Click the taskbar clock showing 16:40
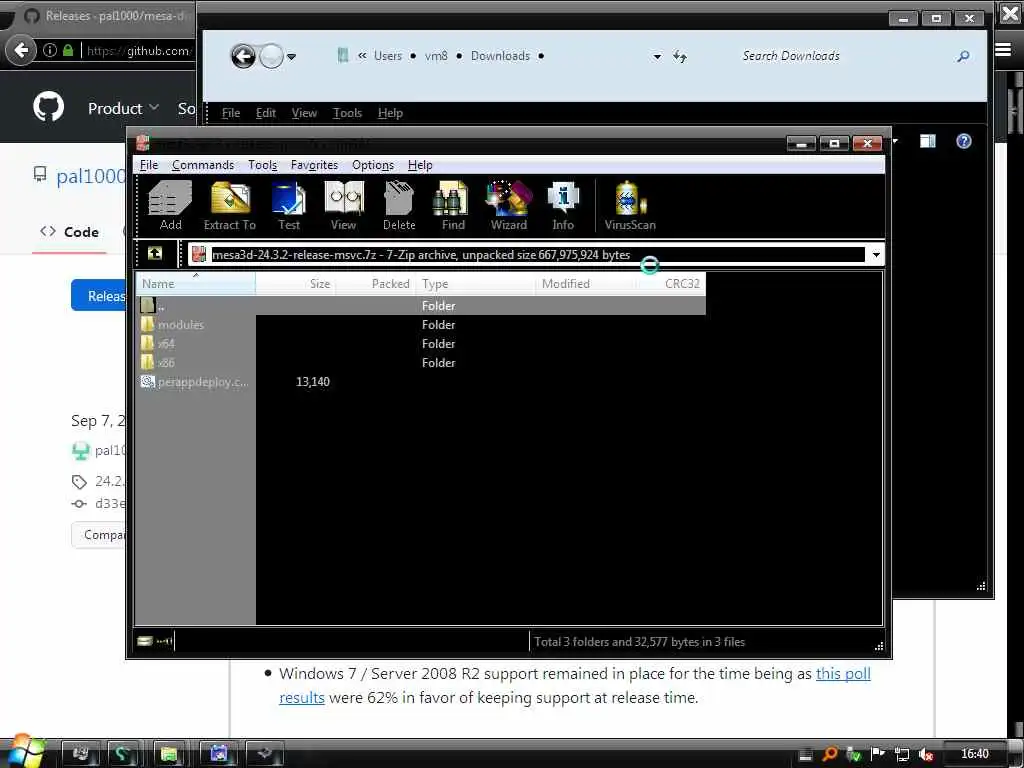Image resolution: width=1024 pixels, height=768 pixels. click(974, 754)
